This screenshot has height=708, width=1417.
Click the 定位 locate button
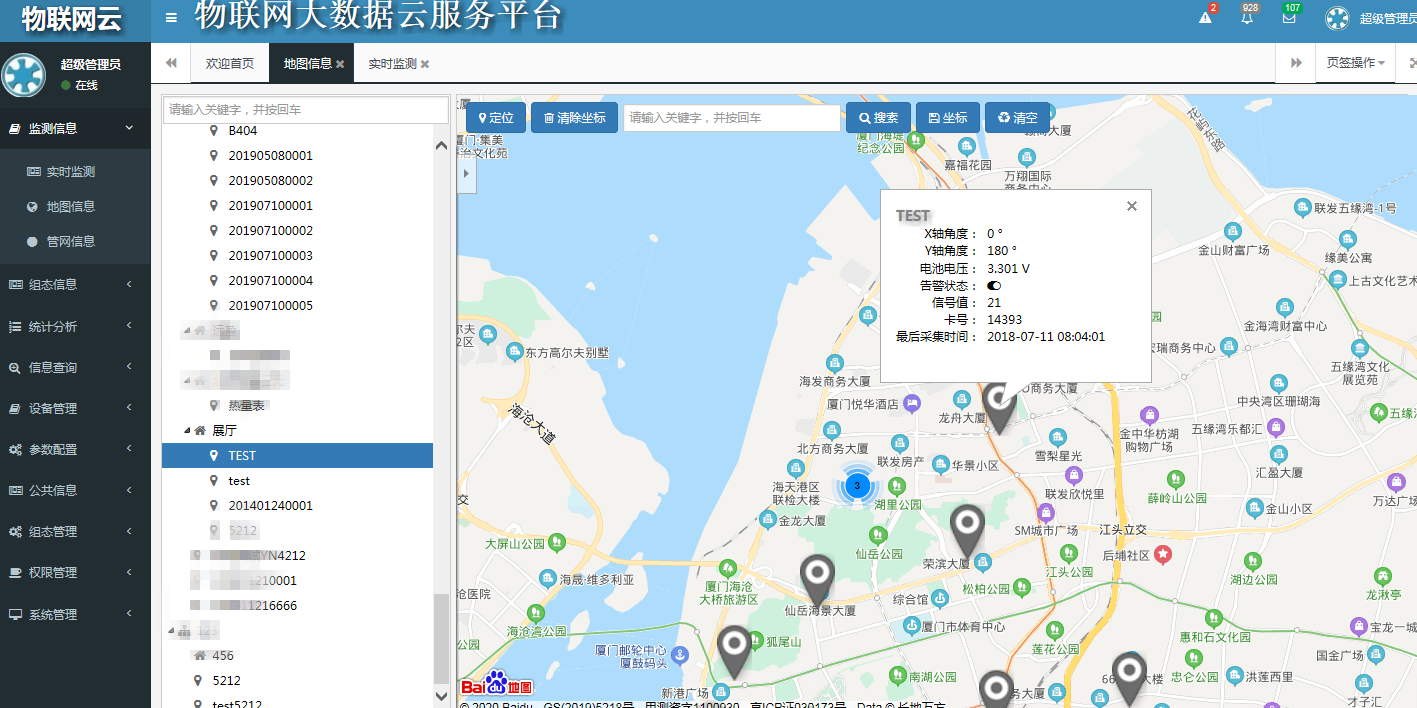[x=495, y=117]
